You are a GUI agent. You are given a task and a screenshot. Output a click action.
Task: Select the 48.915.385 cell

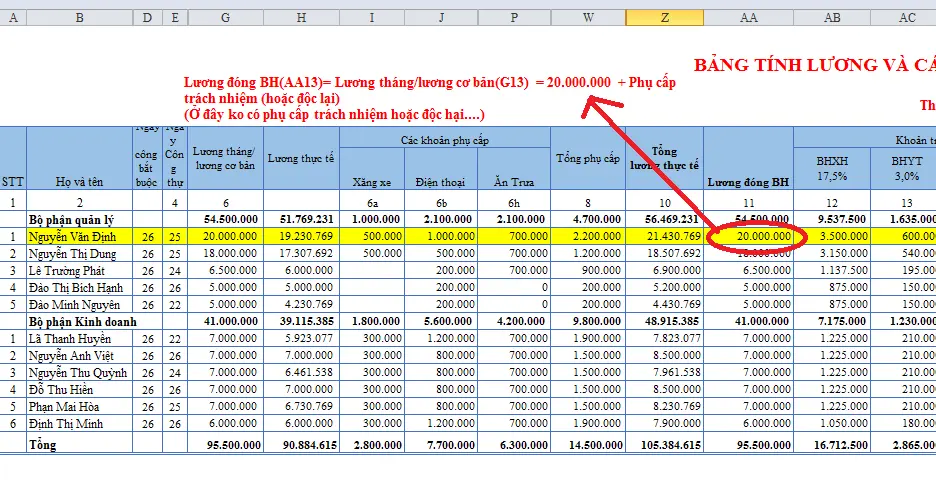pyautogui.click(x=664, y=322)
